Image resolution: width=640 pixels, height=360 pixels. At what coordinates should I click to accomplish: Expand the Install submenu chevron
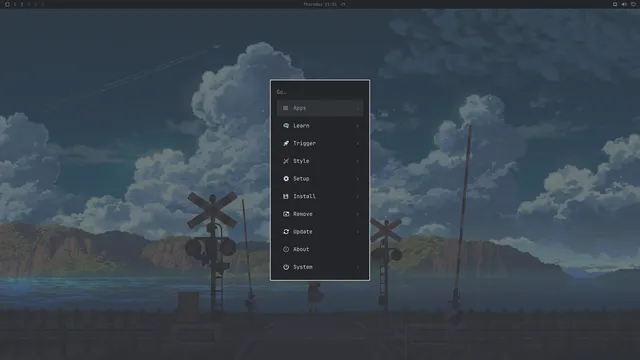click(x=358, y=196)
